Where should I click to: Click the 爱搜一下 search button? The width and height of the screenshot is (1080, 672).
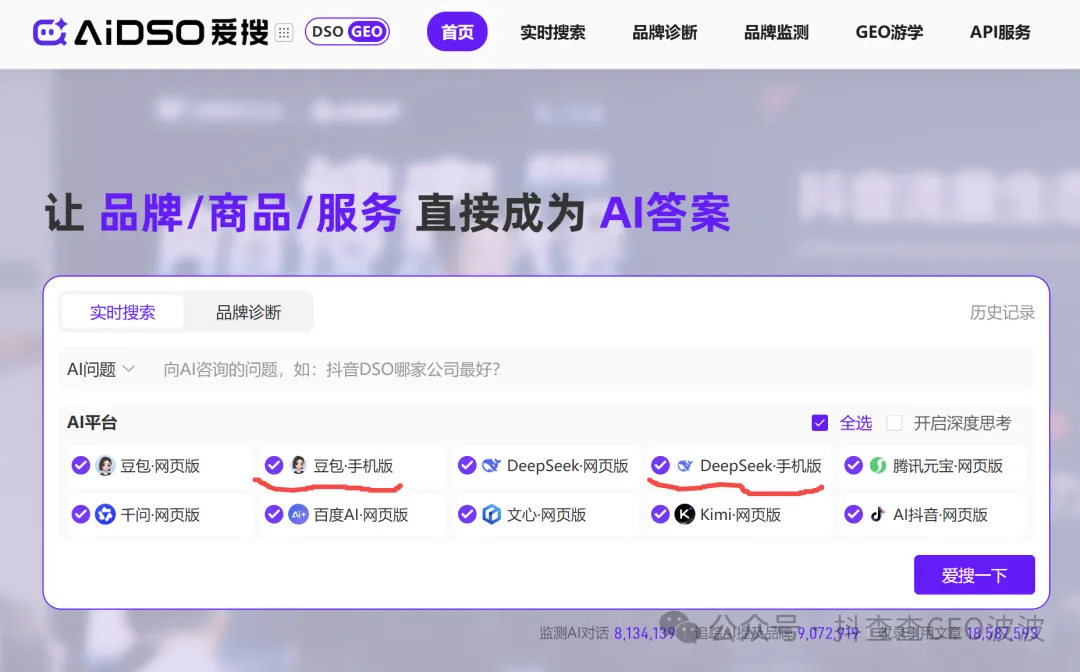pos(973,574)
